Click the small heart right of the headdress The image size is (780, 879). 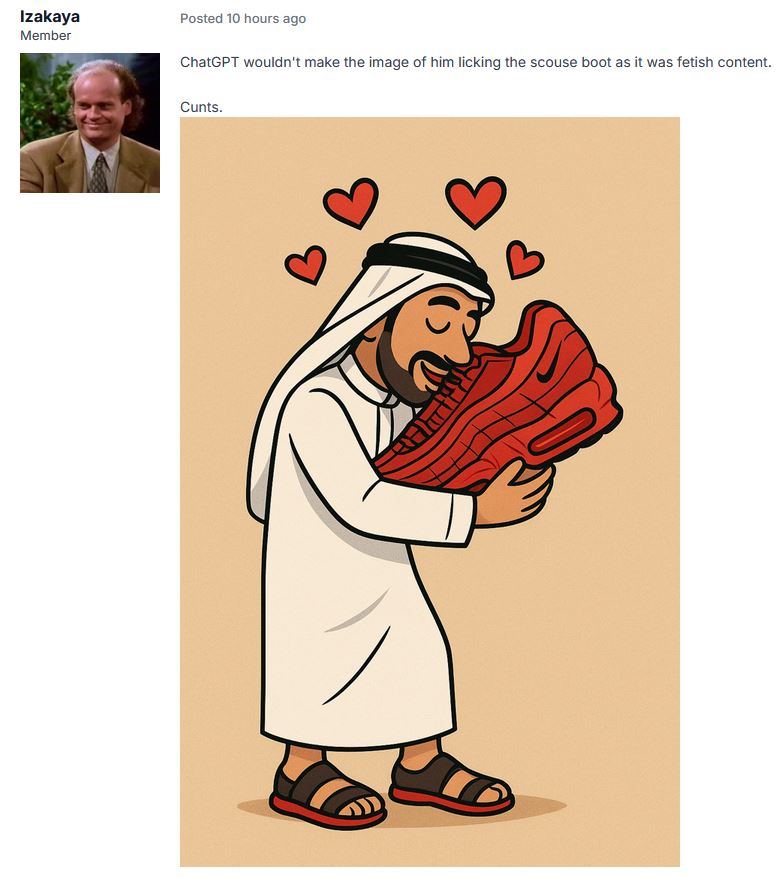tap(524, 260)
